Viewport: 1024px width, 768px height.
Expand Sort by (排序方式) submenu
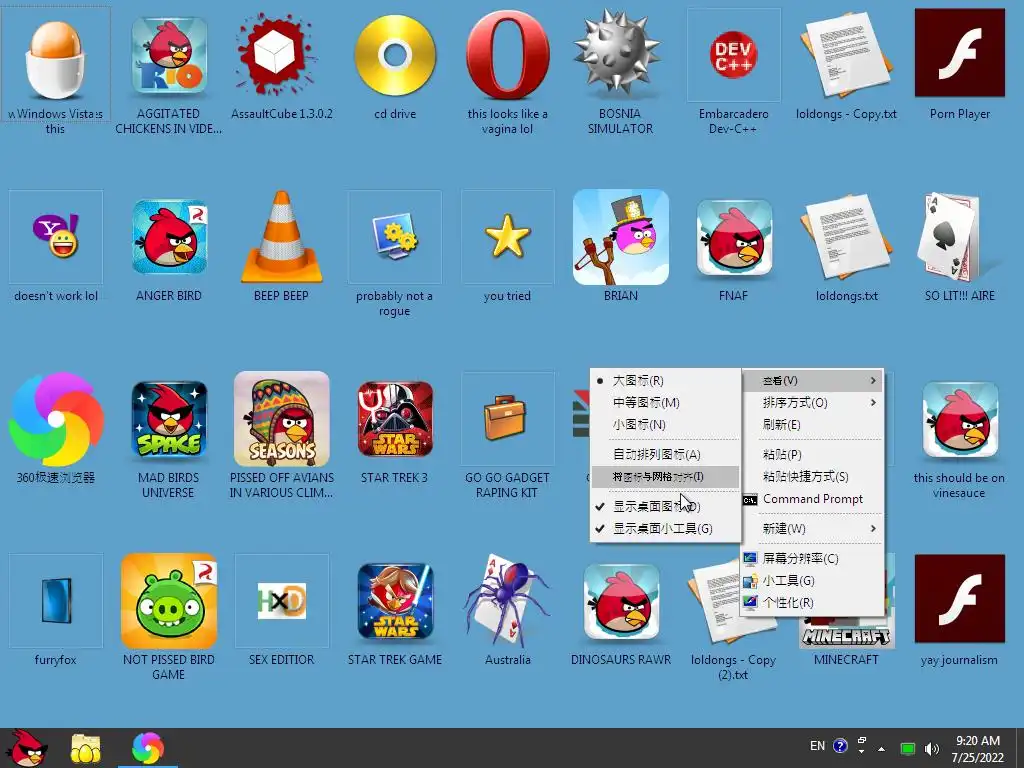[812, 403]
